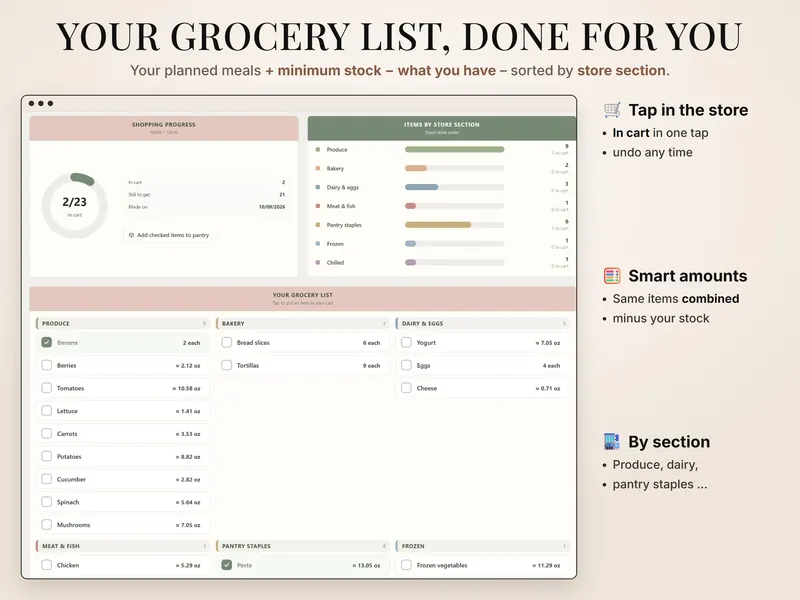Click the Chilled row in store sections
This screenshot has height=600, width=800.
point(442,263)
